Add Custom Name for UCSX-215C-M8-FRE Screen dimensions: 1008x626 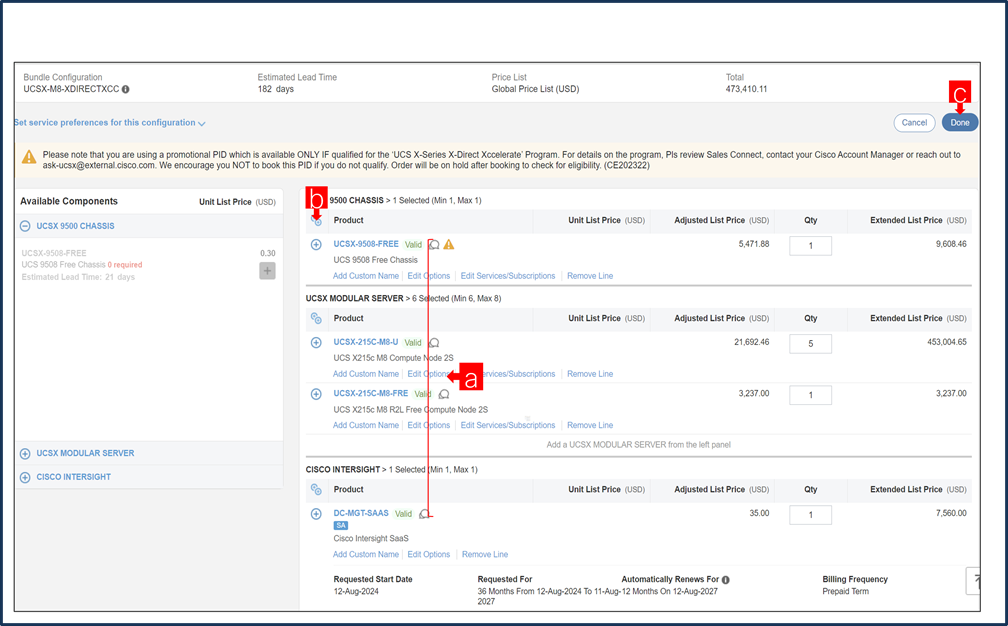point(366,425)
